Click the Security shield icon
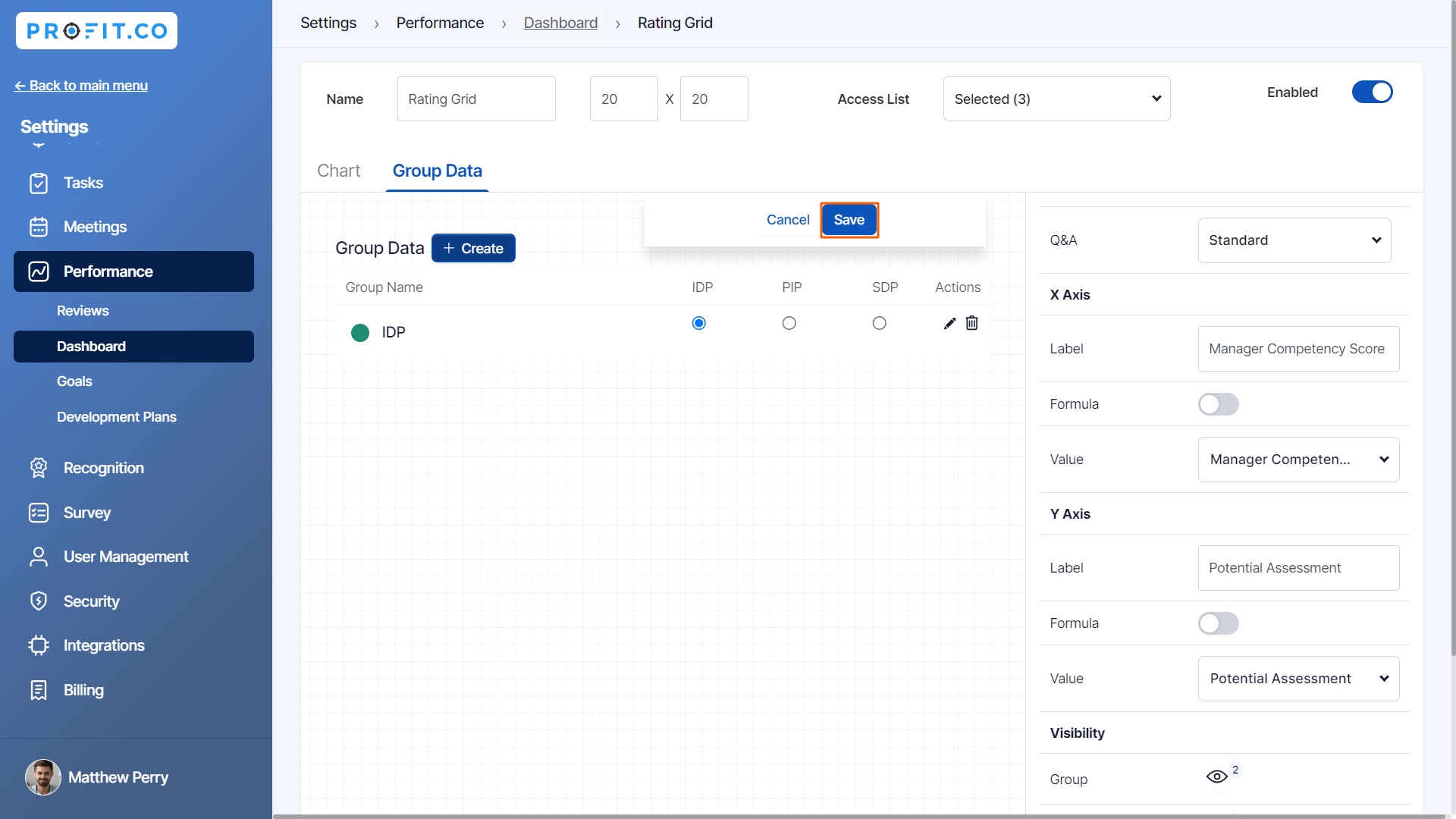The width and height of the screenshot is (1456, 819). pos(39,601)
